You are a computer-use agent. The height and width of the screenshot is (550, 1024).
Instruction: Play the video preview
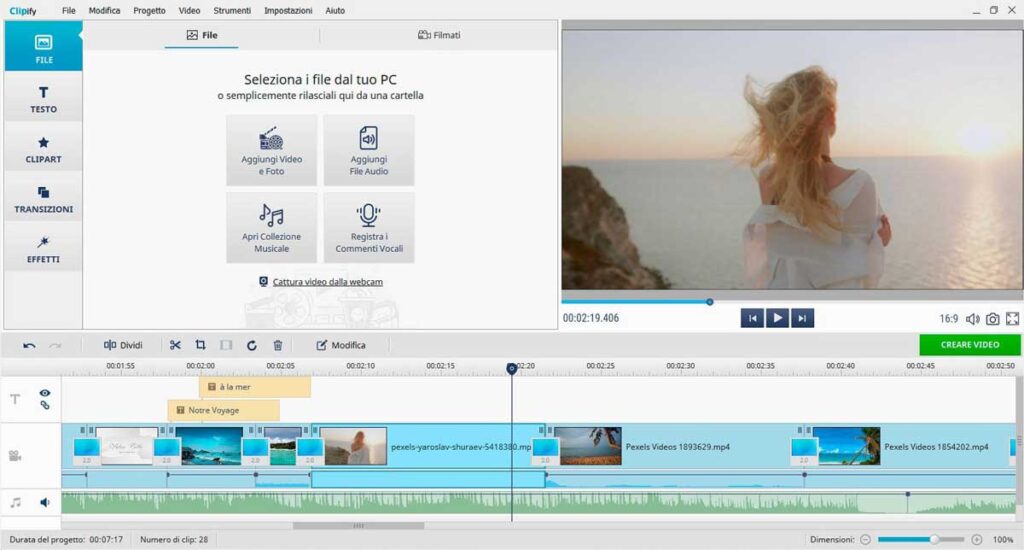click(777, 318)
